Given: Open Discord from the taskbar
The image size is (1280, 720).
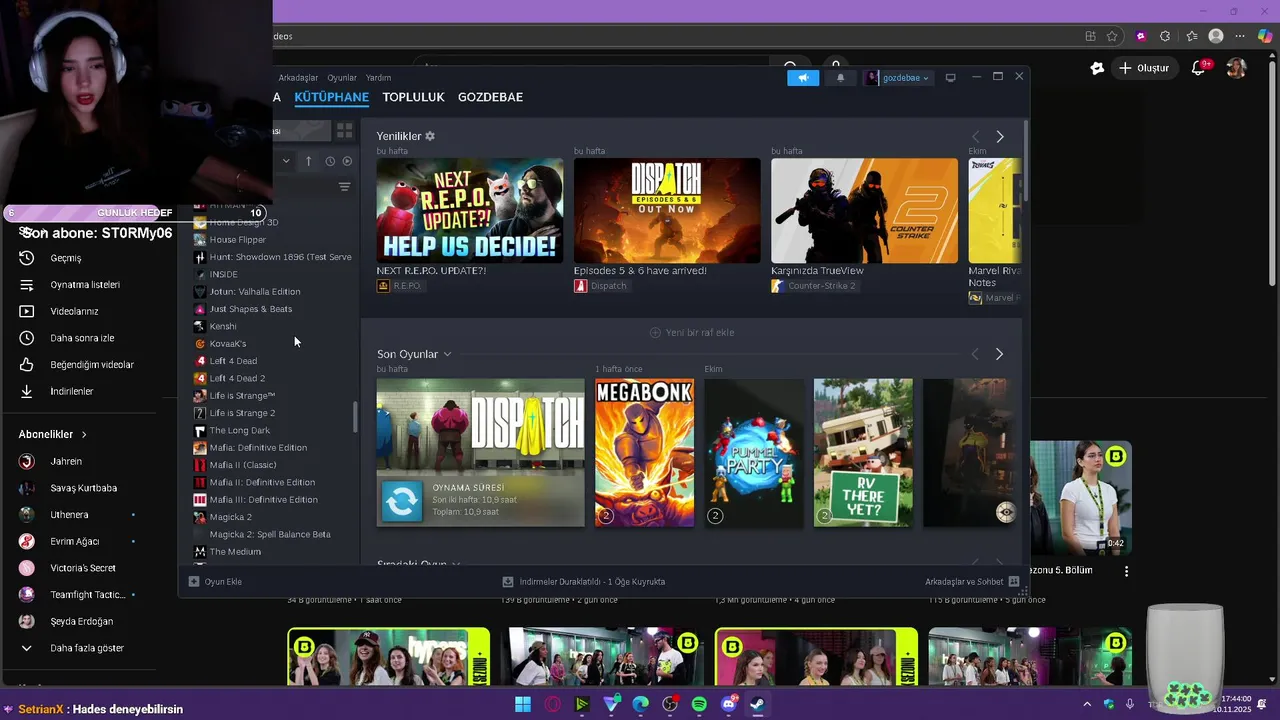Looking at the screenshot, I should pos(729,704).
